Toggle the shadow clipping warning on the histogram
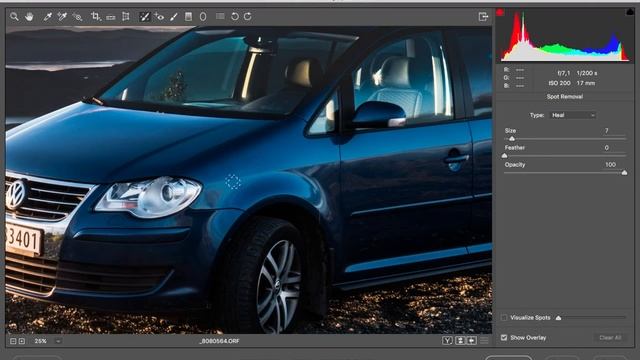This screenshot has width=640, height=360. click(500, 13)
